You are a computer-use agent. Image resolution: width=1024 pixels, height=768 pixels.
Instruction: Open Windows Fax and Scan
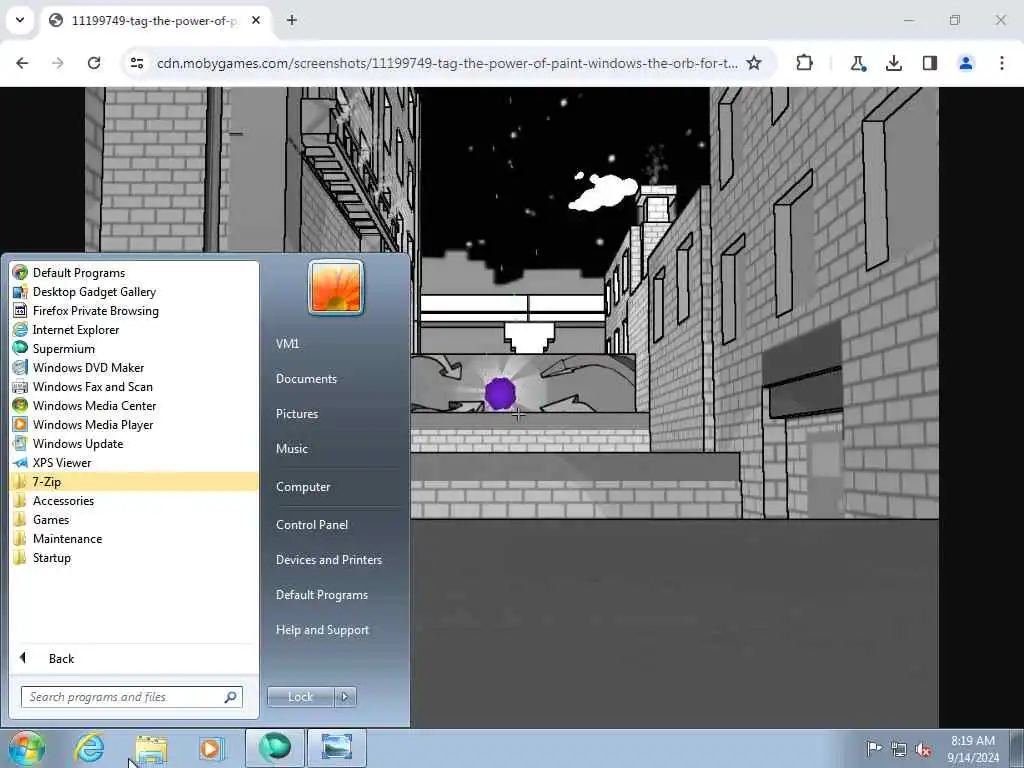134,386
